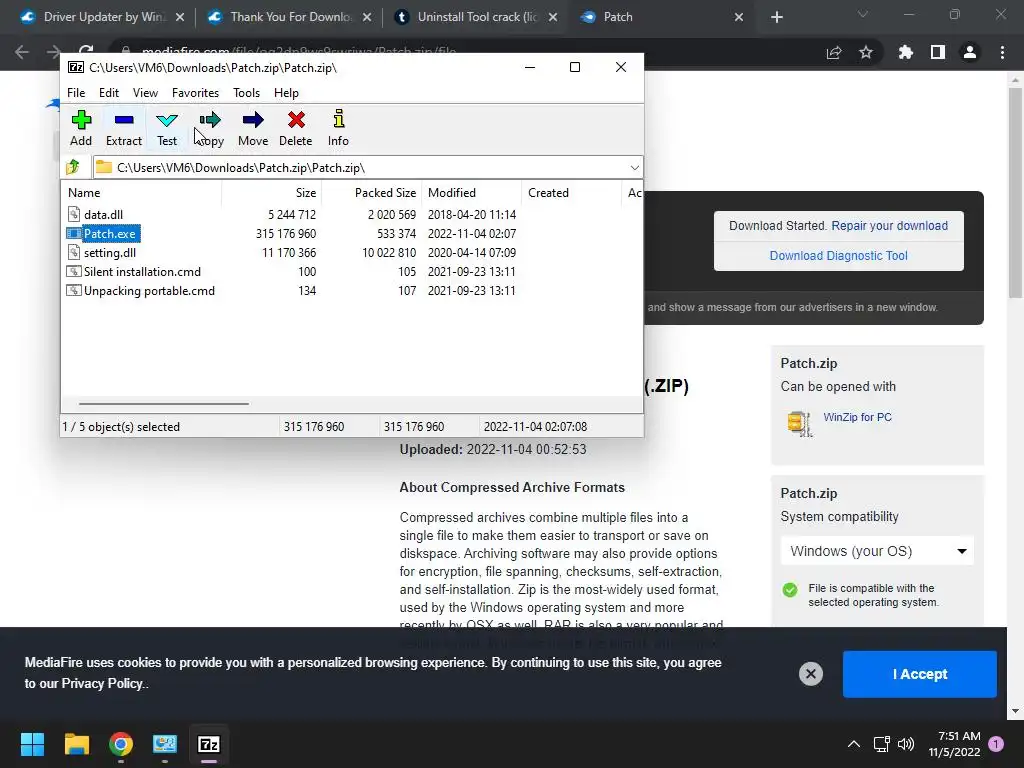Sort by Packed Size column header
The width and height of the screenshot is (1024, 768).
[x=372, y=193]
